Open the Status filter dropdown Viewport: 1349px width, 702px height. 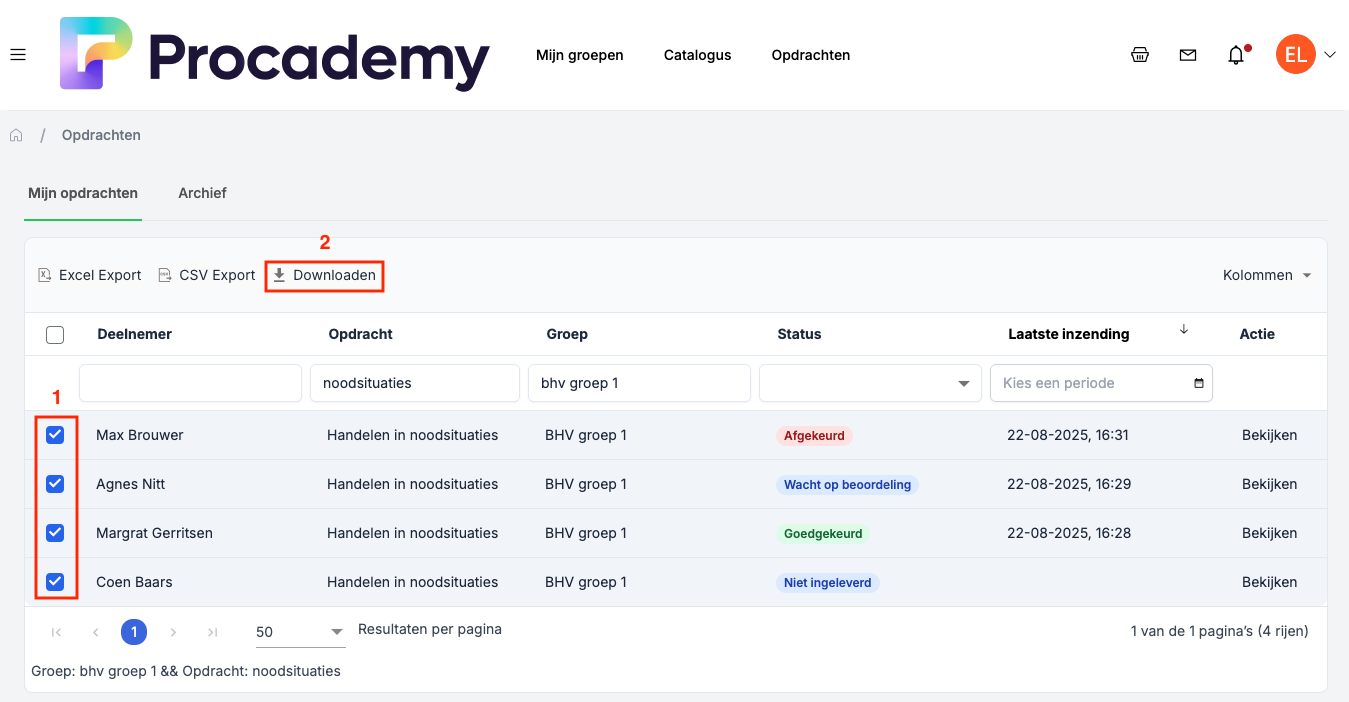click(x=868, y=383)
